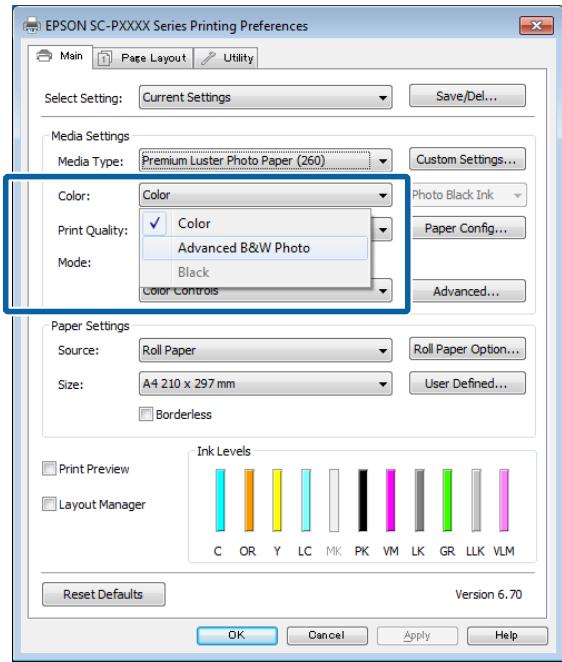
Task: Click the cyan C ink level bar
Action: click(220, 500)
